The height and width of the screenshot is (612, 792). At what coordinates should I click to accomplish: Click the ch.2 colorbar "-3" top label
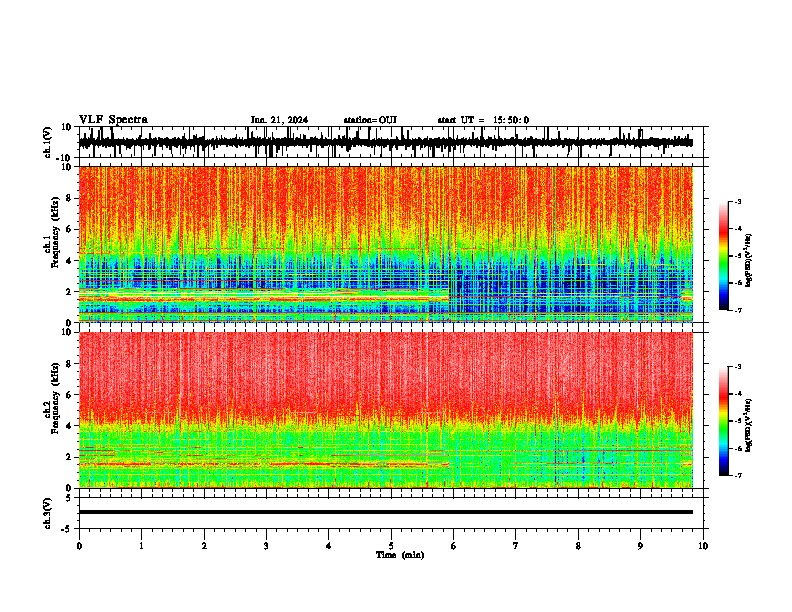click(738, 367)
